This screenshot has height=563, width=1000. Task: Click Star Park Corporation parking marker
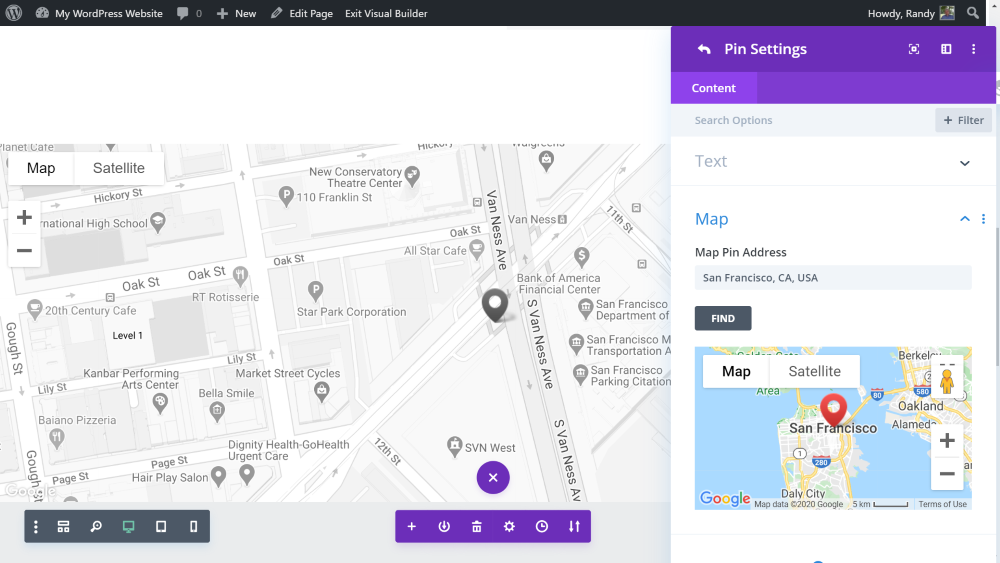315,290
